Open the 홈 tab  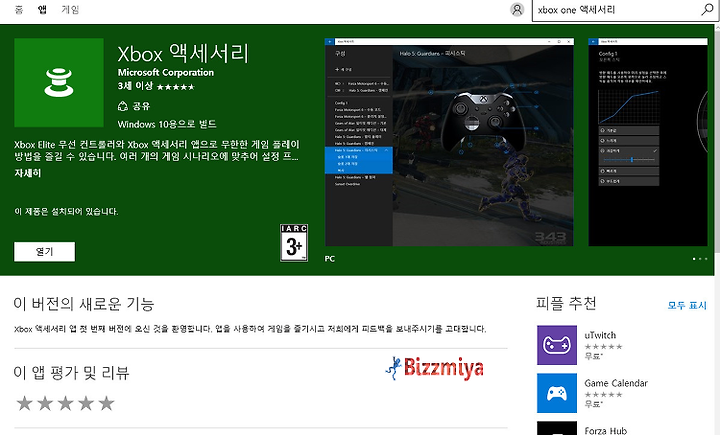[19, 9]
